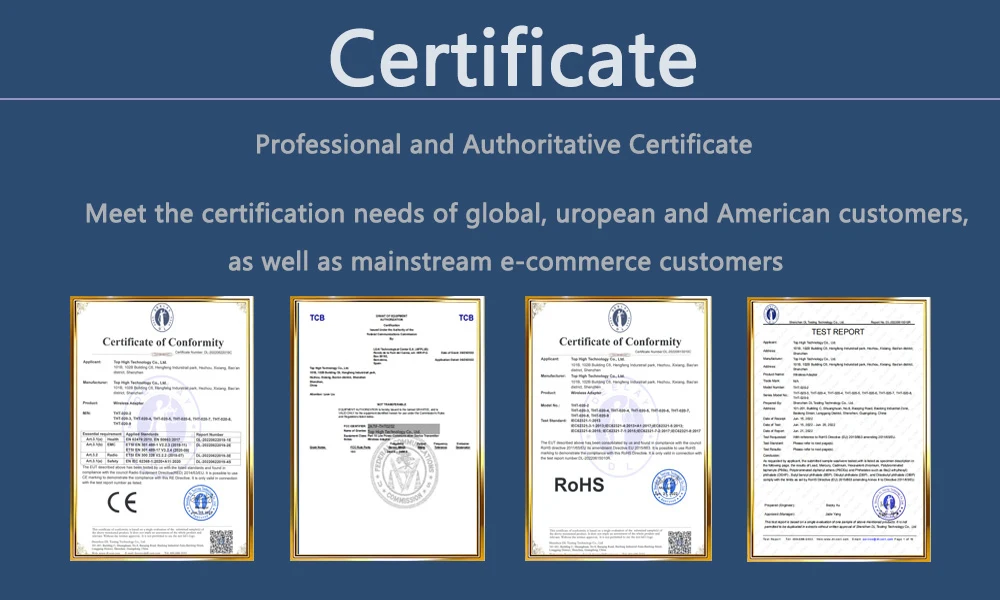Viewport: 1000px width, 600px height.
Task: Click the QR code on the RoHS certificate
Action: [679, 540]
